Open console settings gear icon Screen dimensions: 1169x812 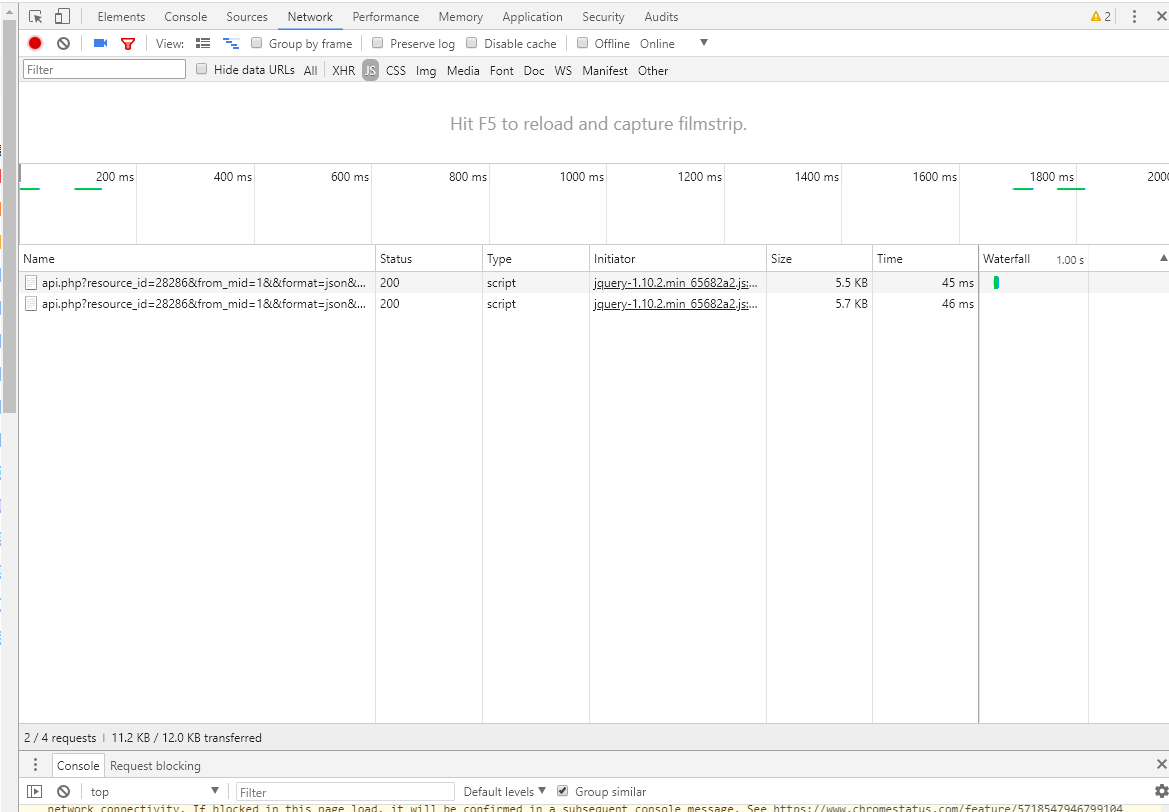click(x=1160, y=791)
